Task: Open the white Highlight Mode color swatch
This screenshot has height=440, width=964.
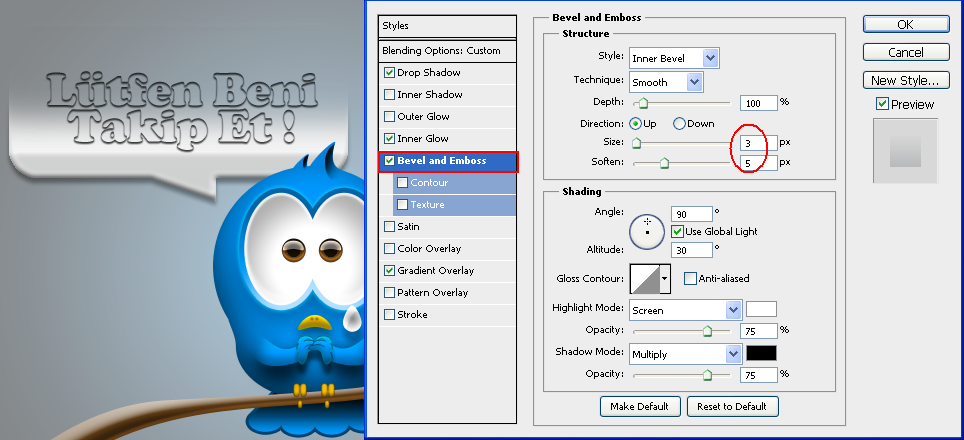Action: click(x=761, y=309)
